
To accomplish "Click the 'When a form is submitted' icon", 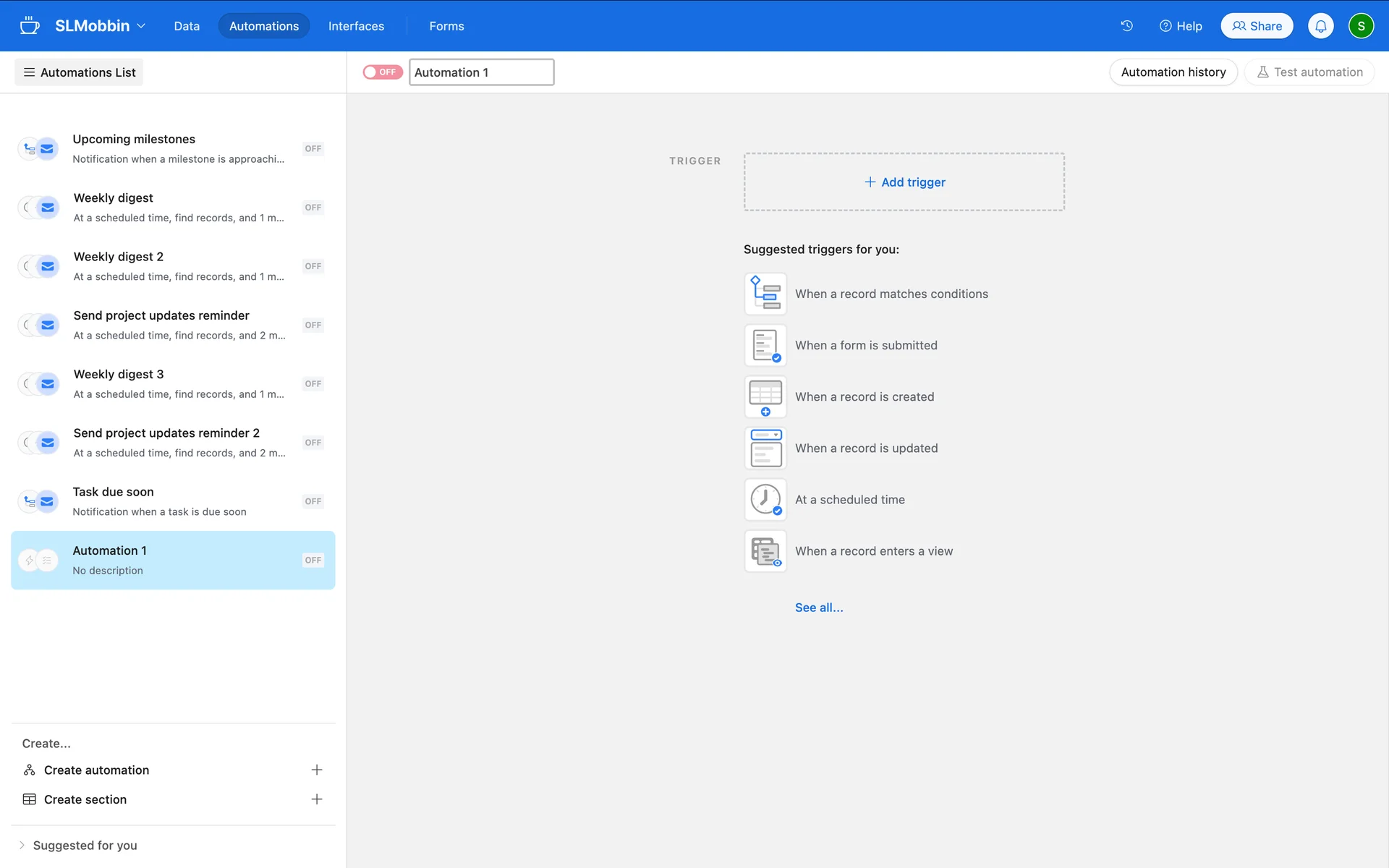I will (765, 345).
